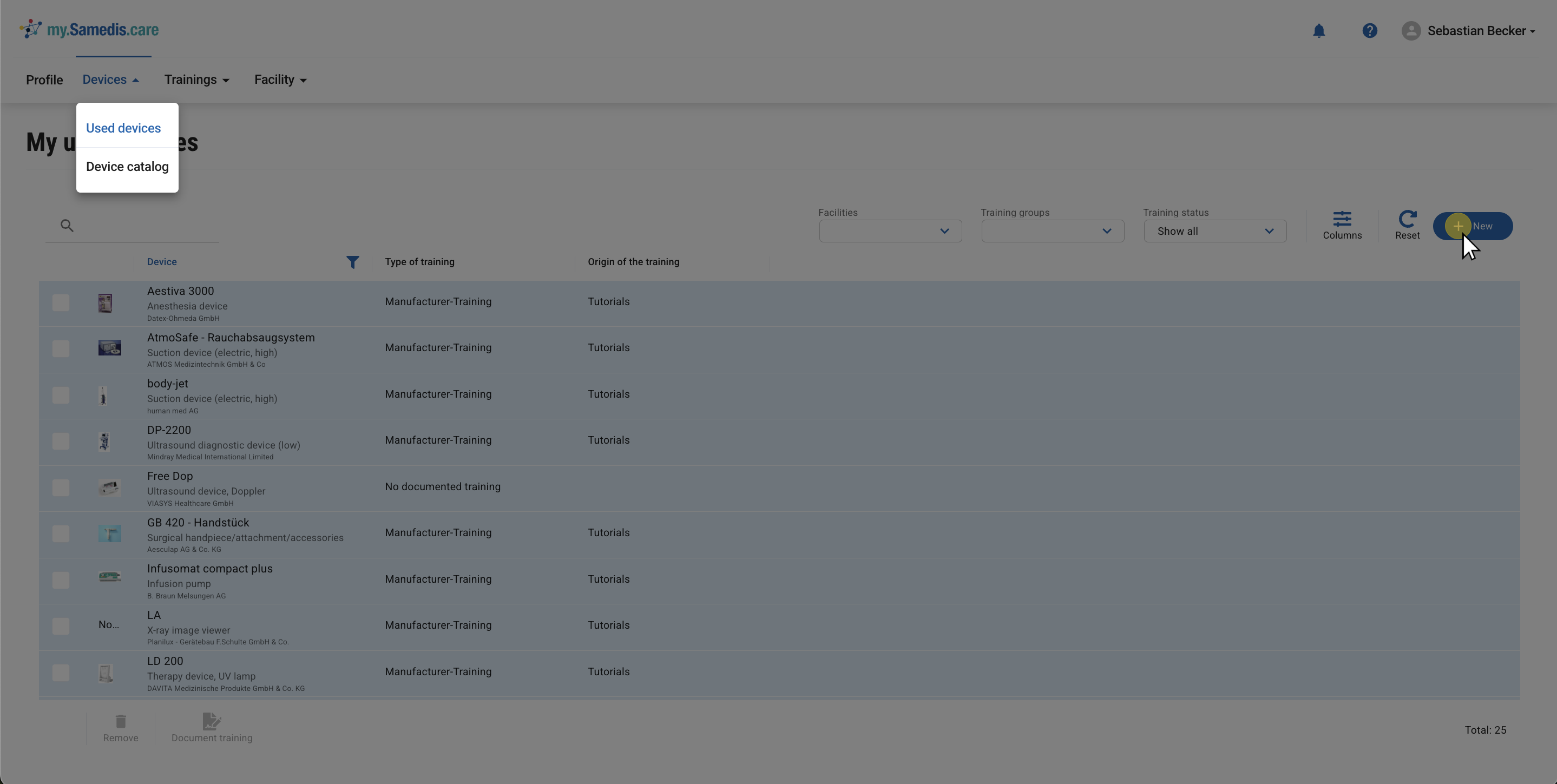This screenshot has height=784, width=1557.
Task: Click the notifications bell icon
Action: pos(1318,31)
